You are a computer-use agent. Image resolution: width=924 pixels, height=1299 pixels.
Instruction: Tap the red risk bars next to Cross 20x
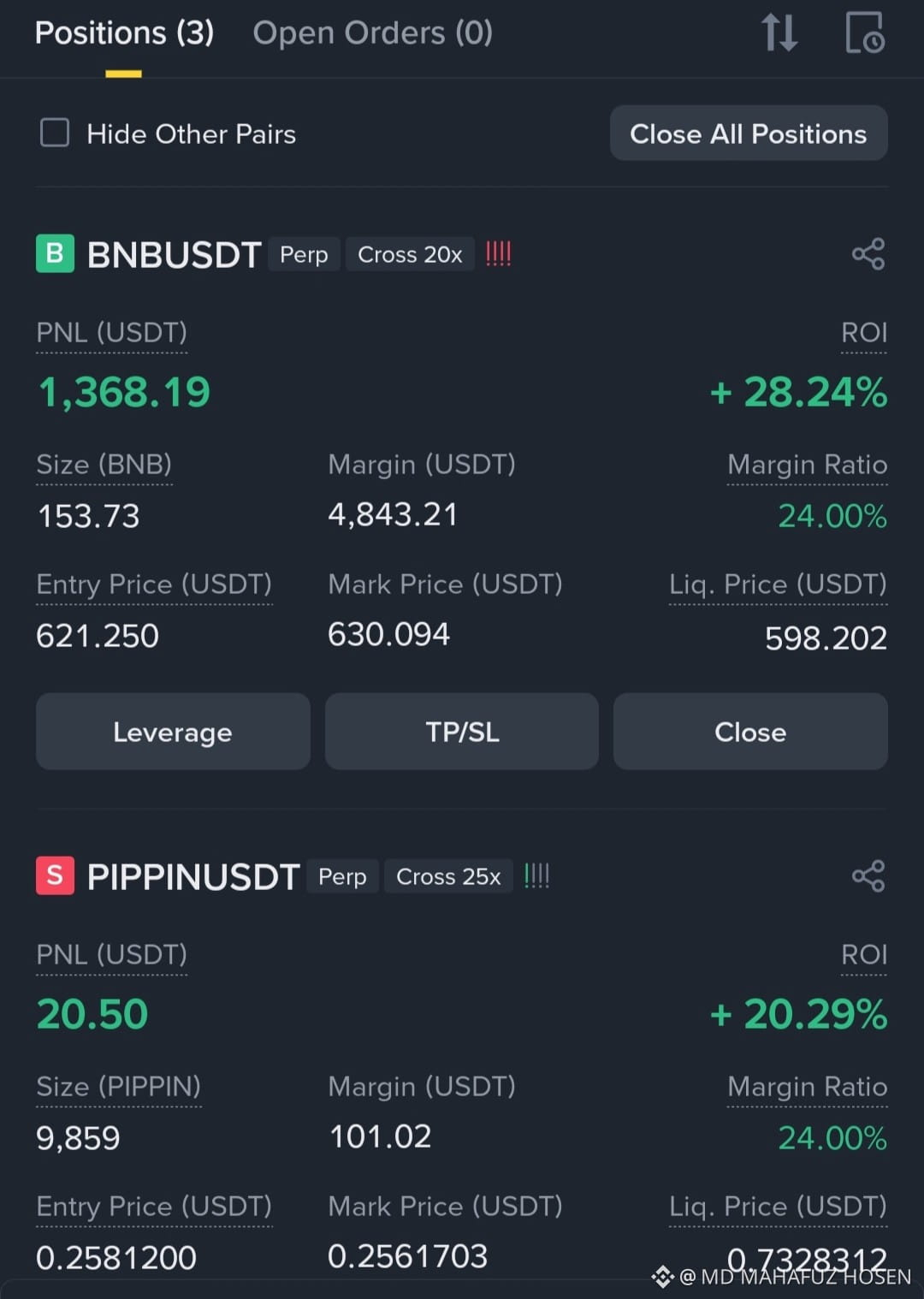[x=499, y=254]
